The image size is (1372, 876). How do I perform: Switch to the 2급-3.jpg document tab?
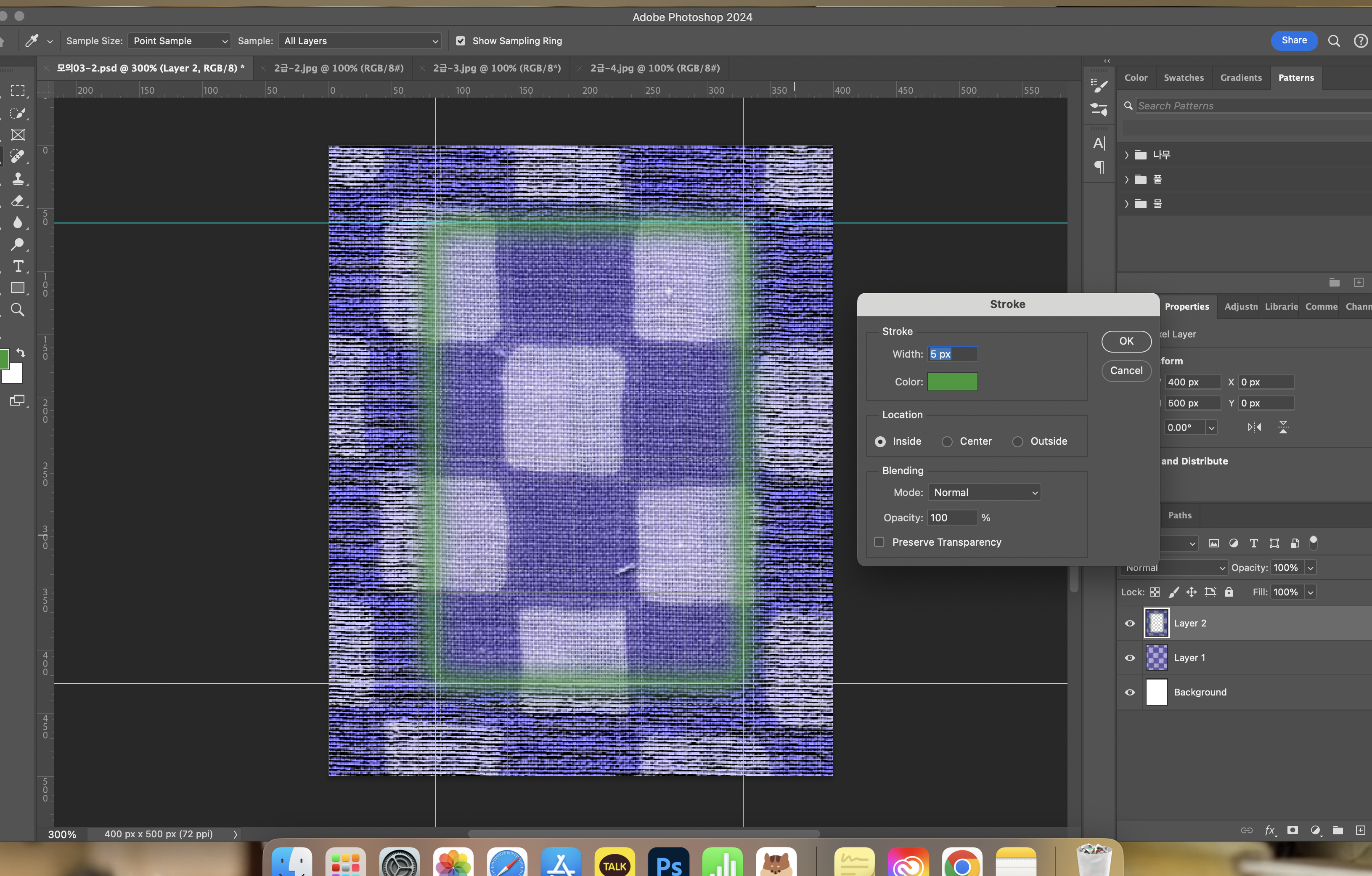[496, 69]
